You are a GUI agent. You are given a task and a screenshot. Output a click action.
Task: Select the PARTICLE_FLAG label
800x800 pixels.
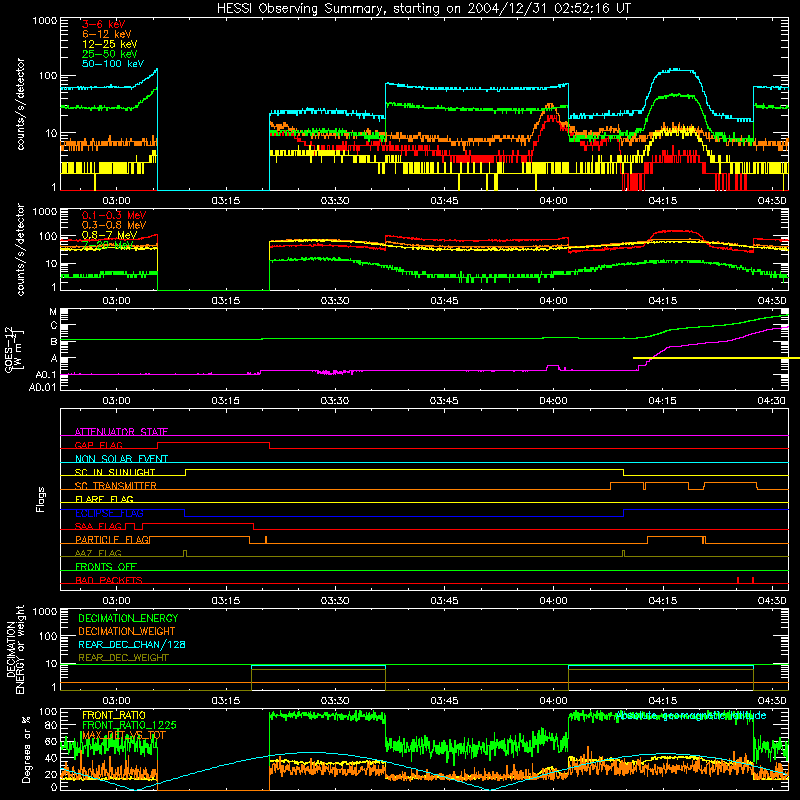[x=112, y=539]
